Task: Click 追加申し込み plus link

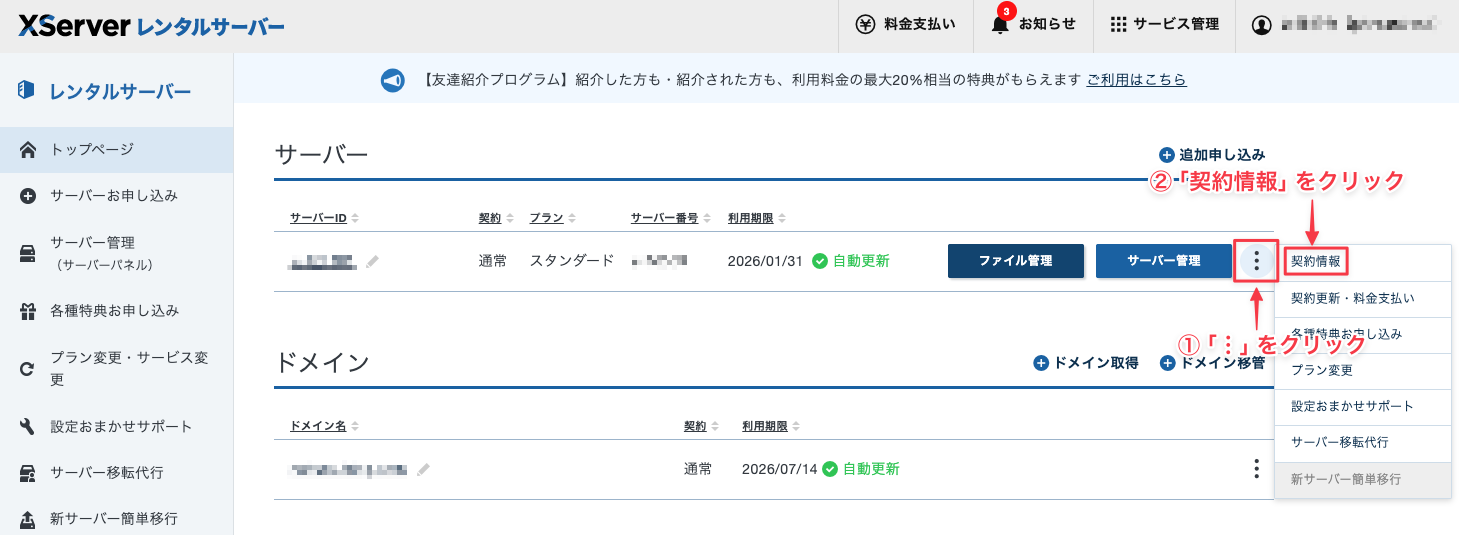Action: (x=1212, y=155)
